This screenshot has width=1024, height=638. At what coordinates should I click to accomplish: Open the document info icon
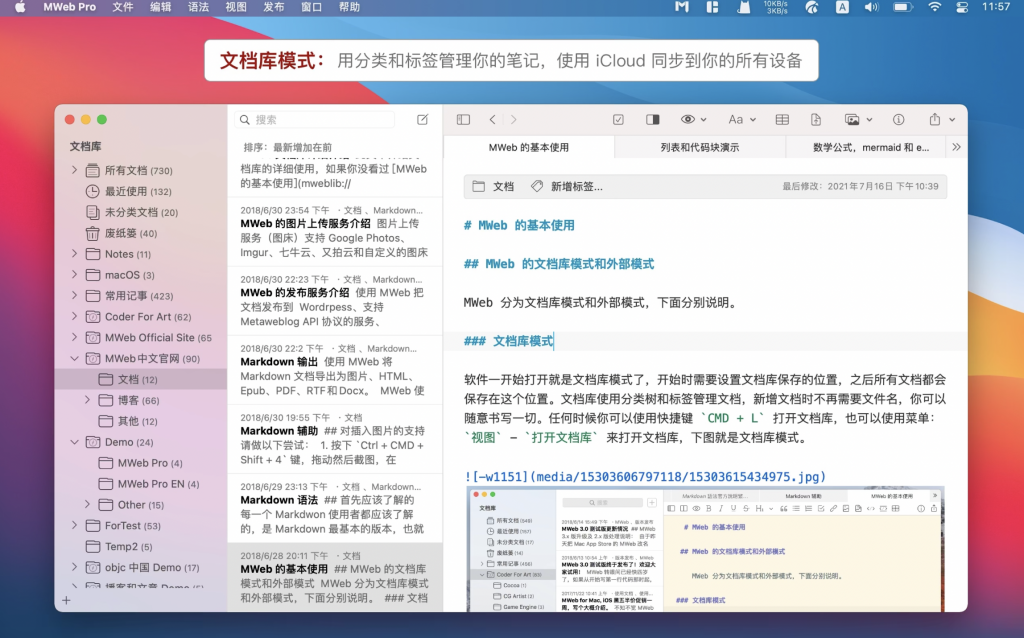tap(900, 119)
